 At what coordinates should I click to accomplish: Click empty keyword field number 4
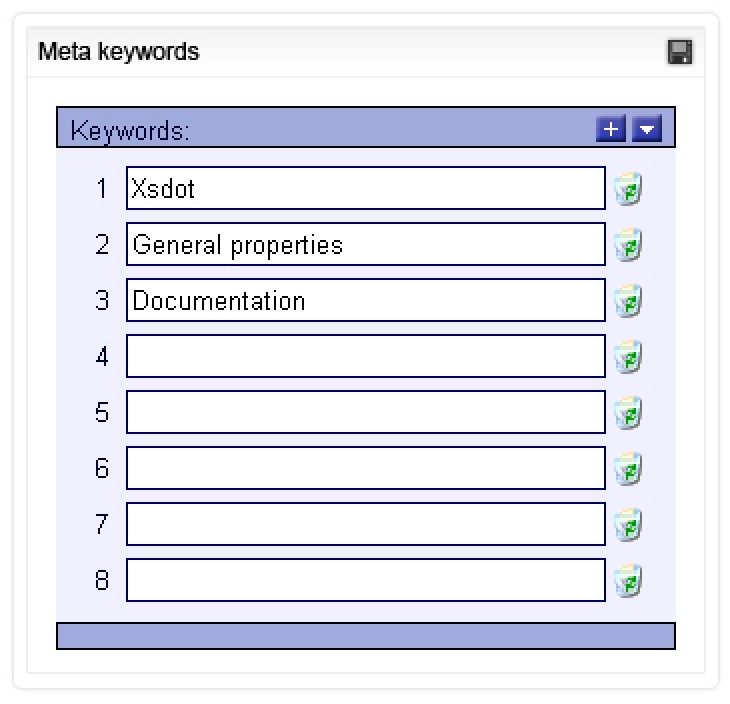(x=365, y=356)
